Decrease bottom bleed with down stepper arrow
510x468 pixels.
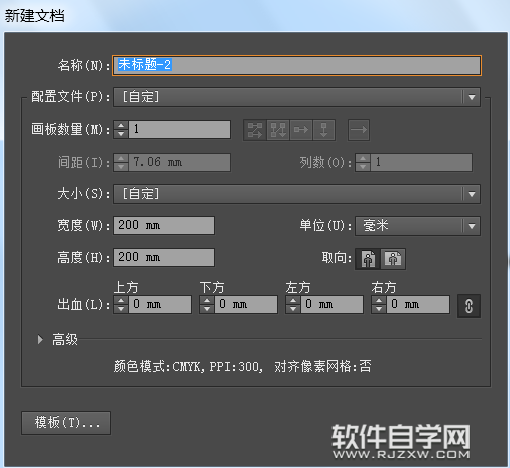tap(207, 309)
